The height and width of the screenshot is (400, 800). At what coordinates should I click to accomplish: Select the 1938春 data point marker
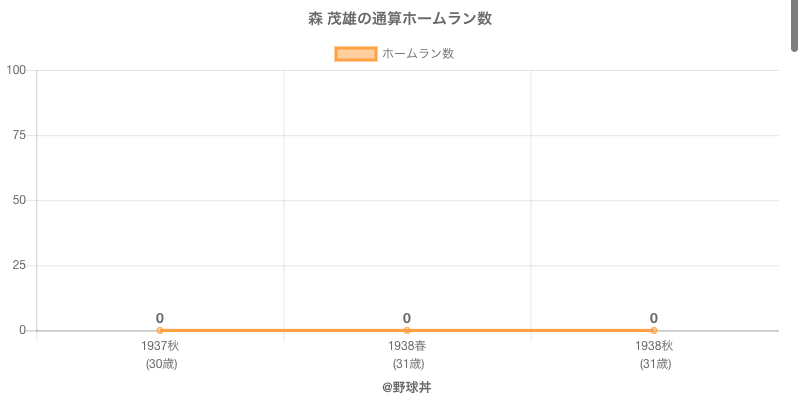(x=407, y=330)
